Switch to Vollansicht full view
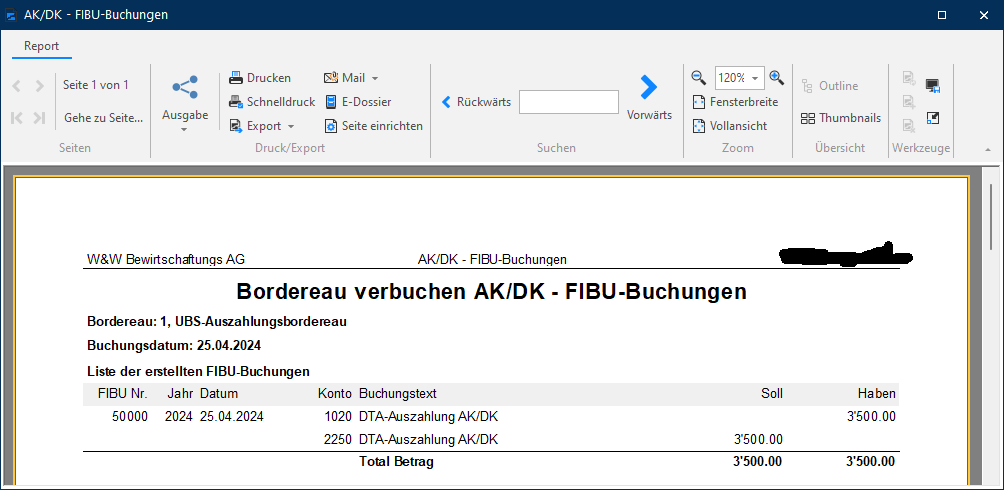The width and height of the screenshot is (1004, 490). point(730,126)
